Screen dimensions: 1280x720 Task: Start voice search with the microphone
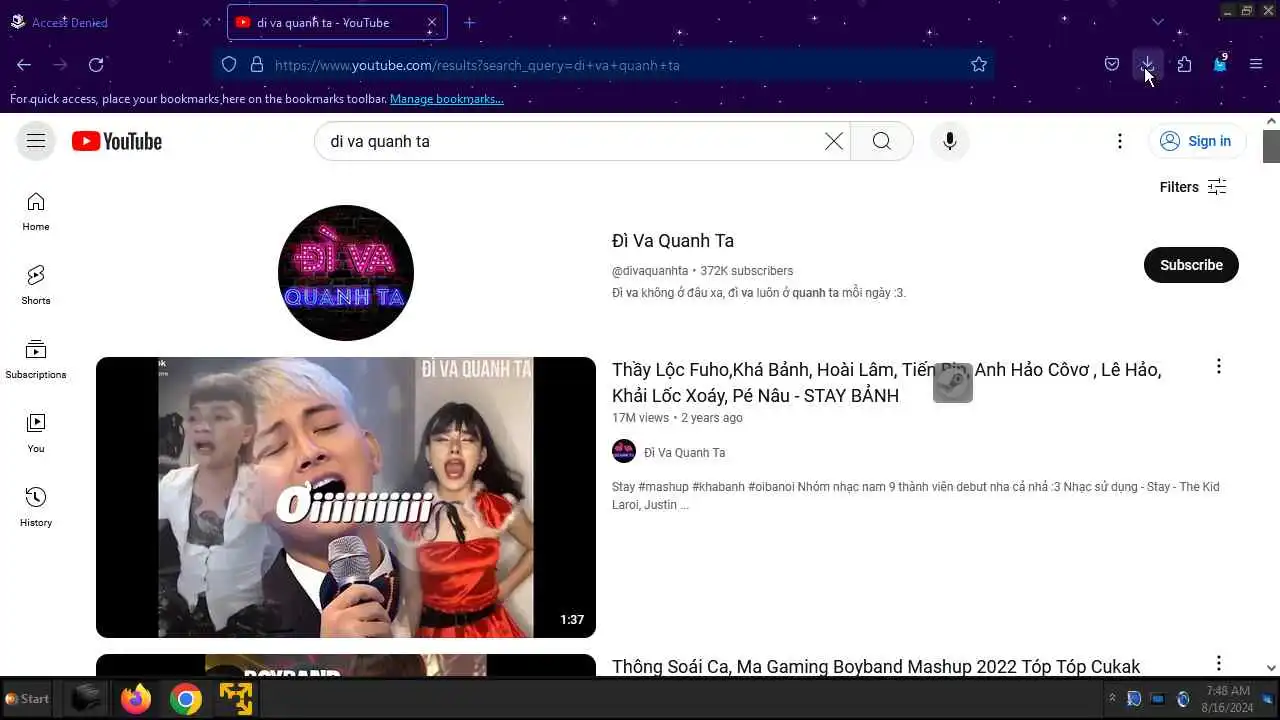coord(950,141)
